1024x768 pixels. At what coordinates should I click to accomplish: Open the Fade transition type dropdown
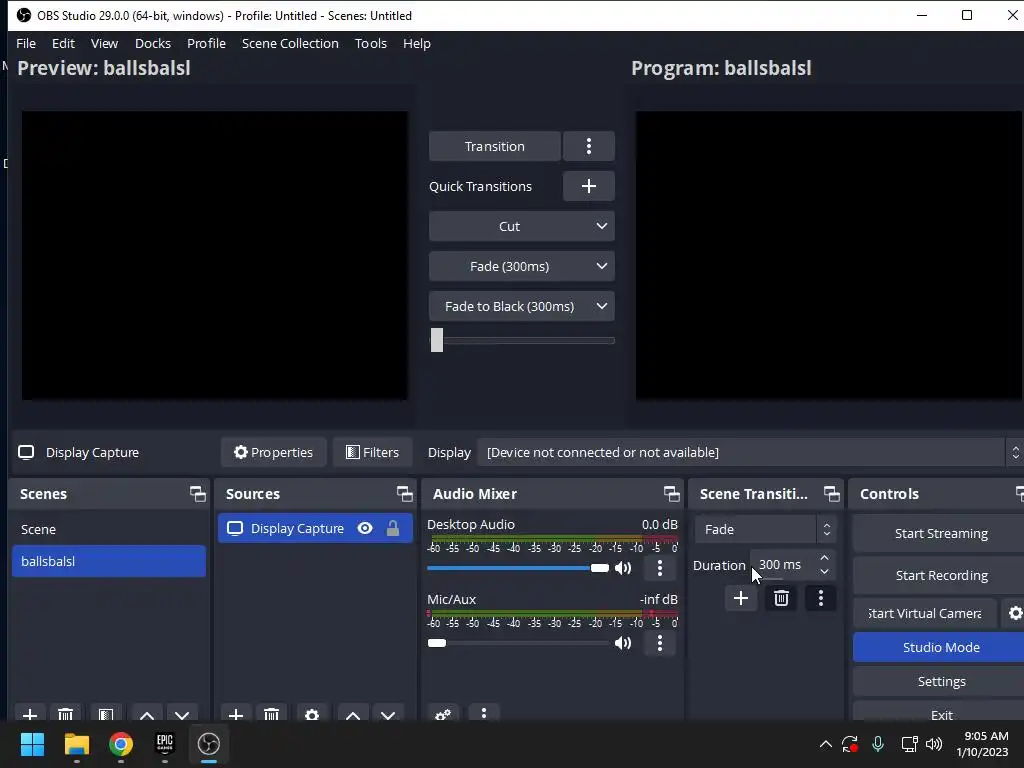(765, 529)
